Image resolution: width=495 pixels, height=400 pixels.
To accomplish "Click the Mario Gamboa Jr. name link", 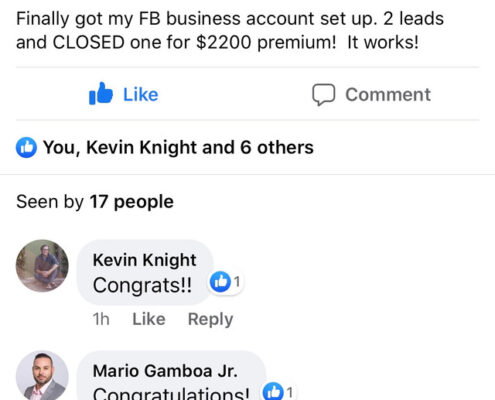I will [x=165, y=371].
